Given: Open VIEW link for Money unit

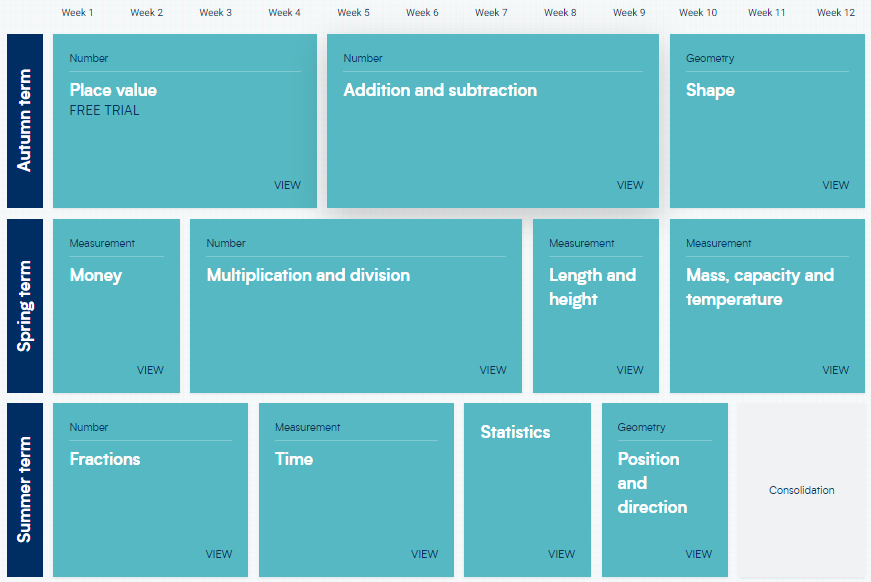Looking at the screenshot, I should tap(150, 370).
